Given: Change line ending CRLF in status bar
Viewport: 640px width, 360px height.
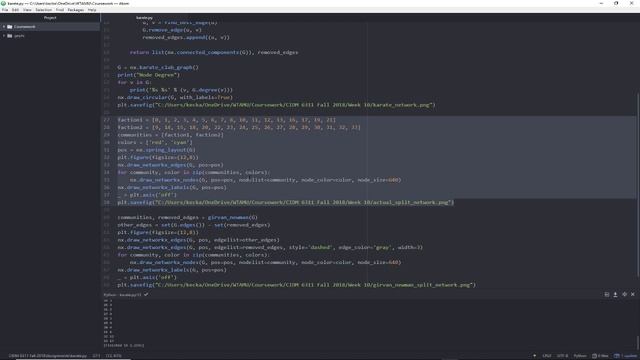Looking at the screenshot, I should coord(547,356).
